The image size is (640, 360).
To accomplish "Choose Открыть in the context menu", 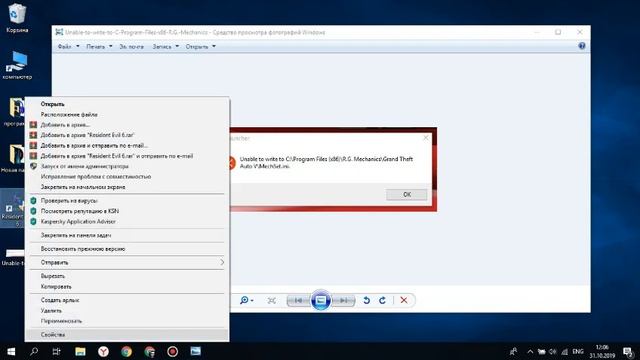I will pos(127,104).
